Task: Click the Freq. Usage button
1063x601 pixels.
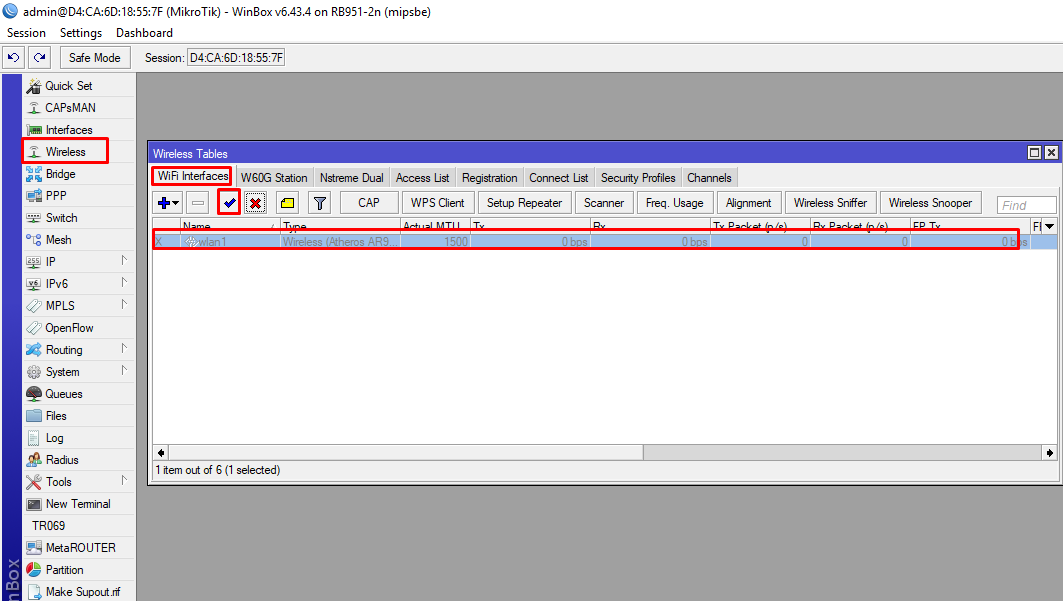Action: coord(675,203)
